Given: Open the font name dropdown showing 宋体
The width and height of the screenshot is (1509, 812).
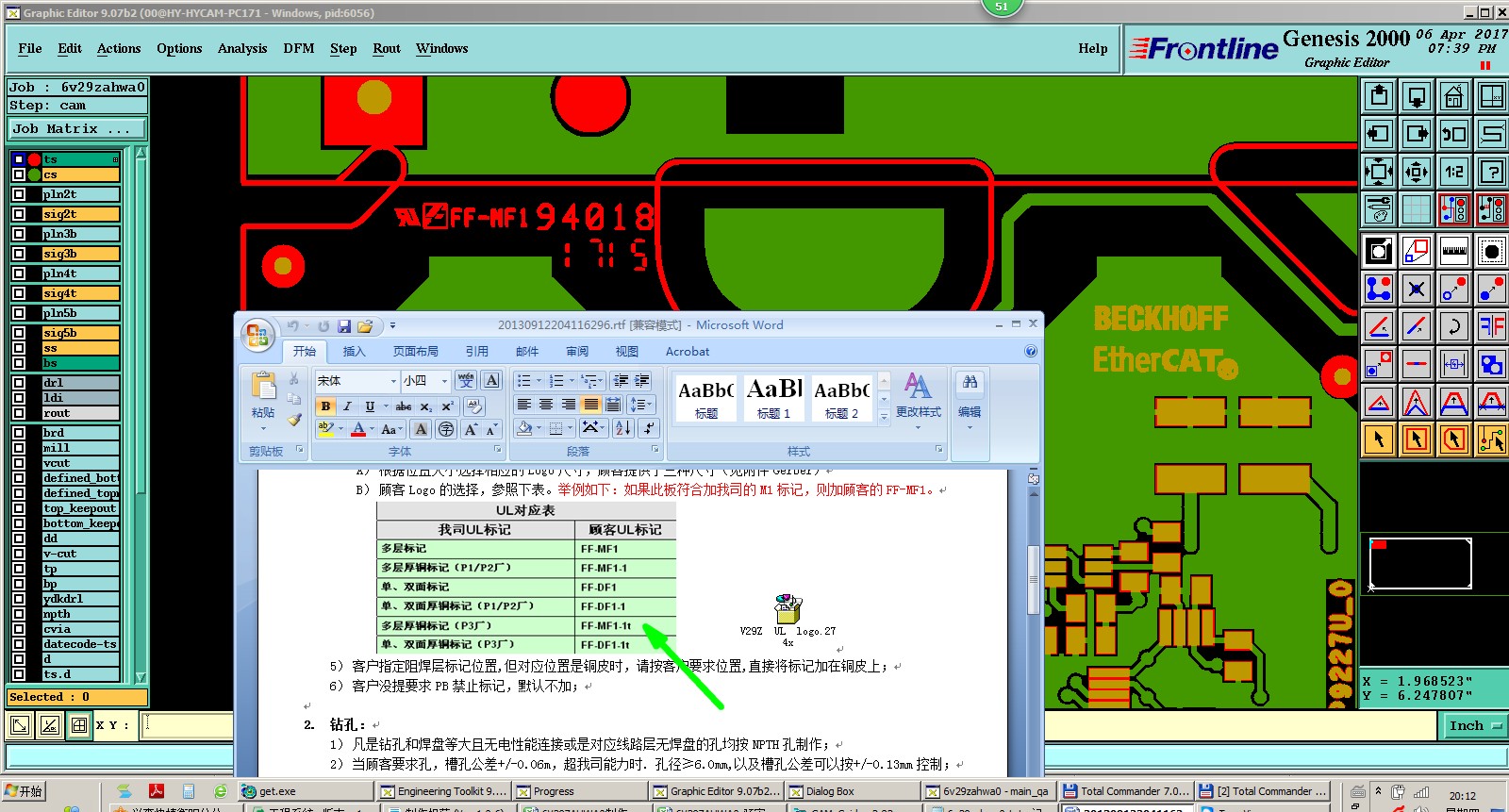Looking at the screenshot, I should point(393,381).
